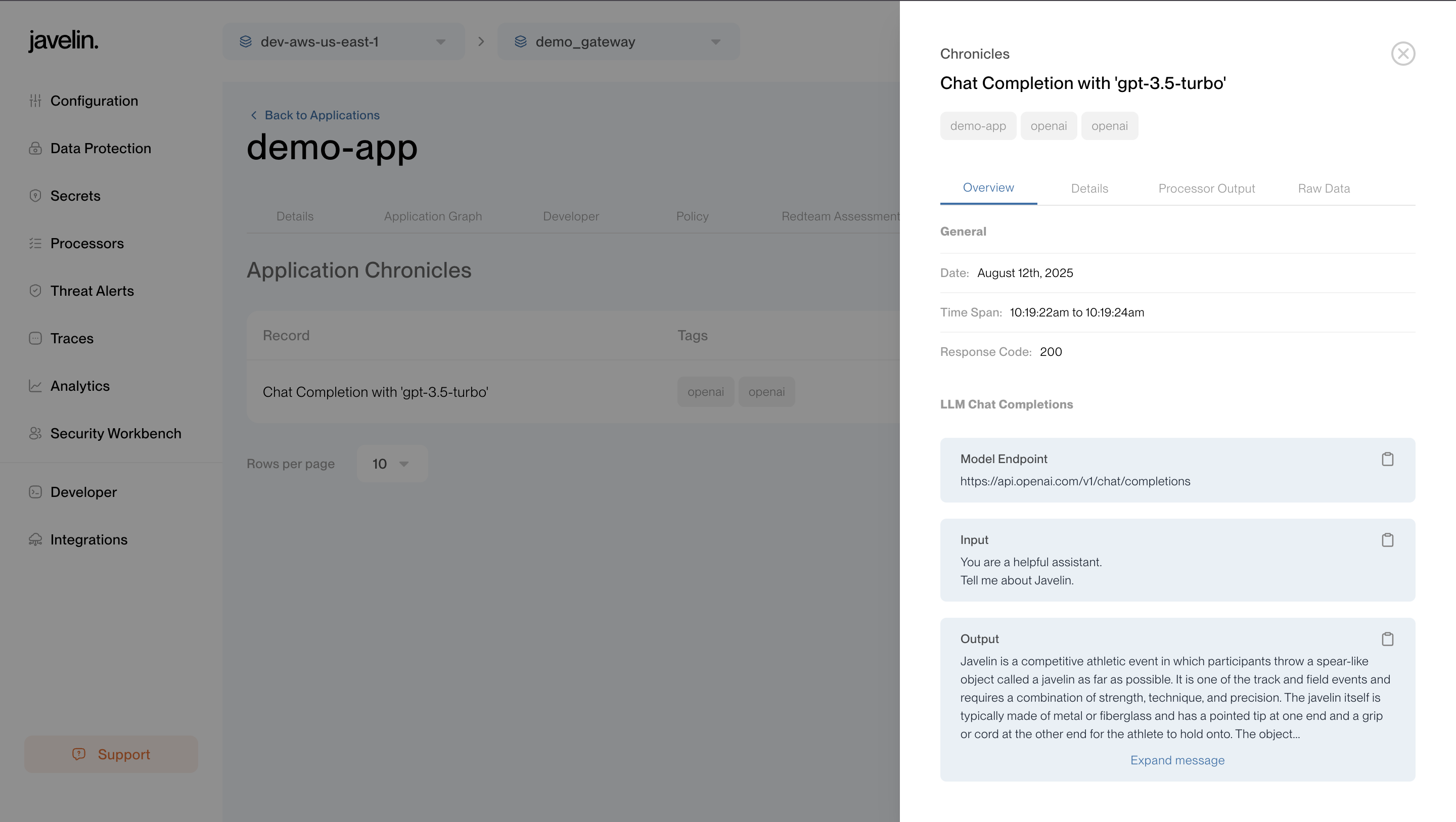Copy the Model Endpoint URL
This screenshot has height=822, width=1456.
[1387, 459]
